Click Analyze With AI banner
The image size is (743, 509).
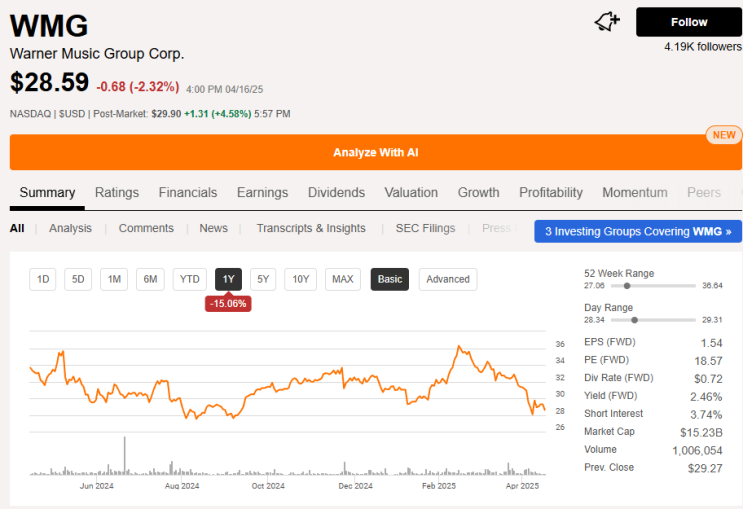(x=375, y=153)
